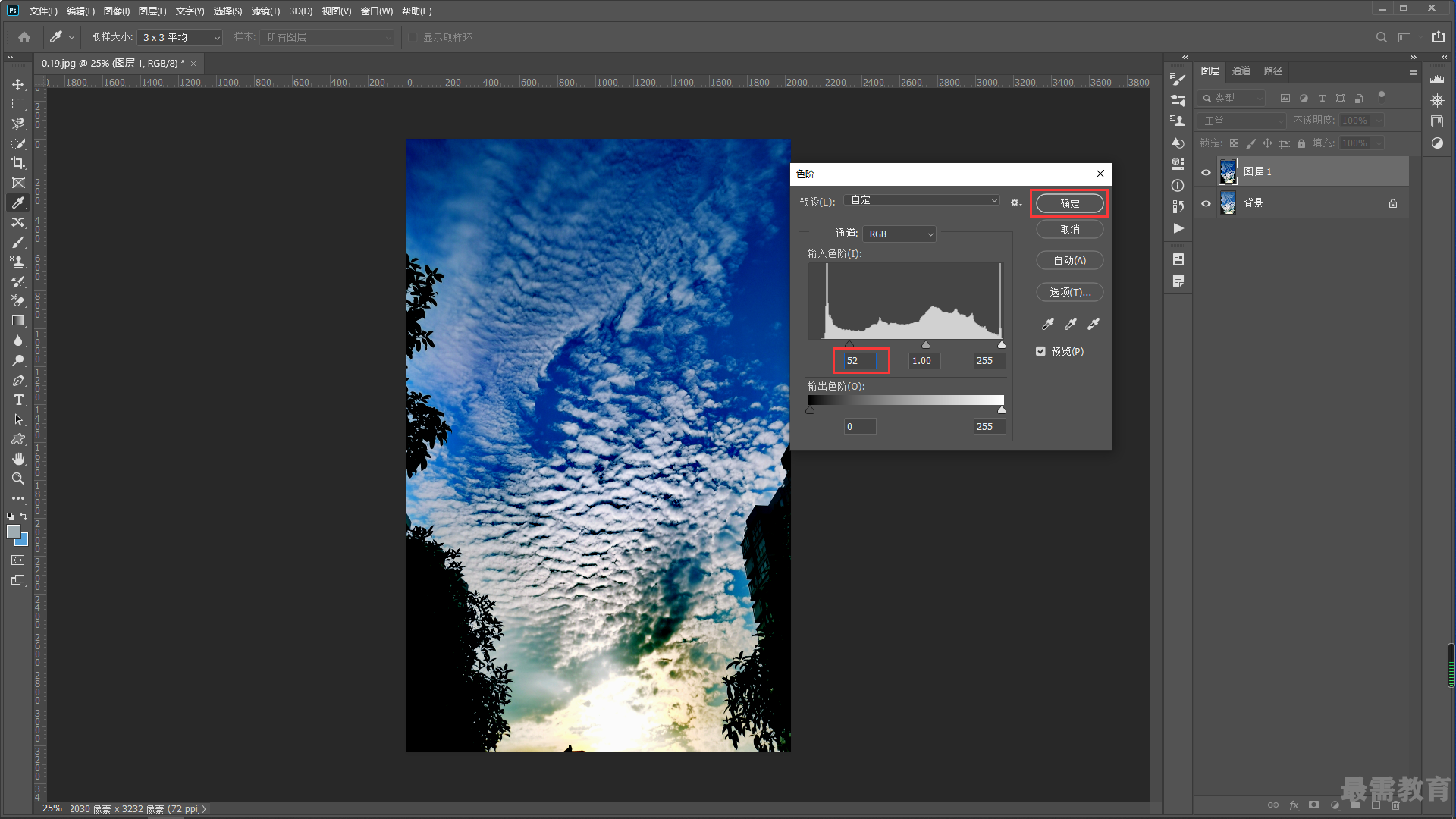
Task: Select the Crop tool
Action: [x=18, y=163]
